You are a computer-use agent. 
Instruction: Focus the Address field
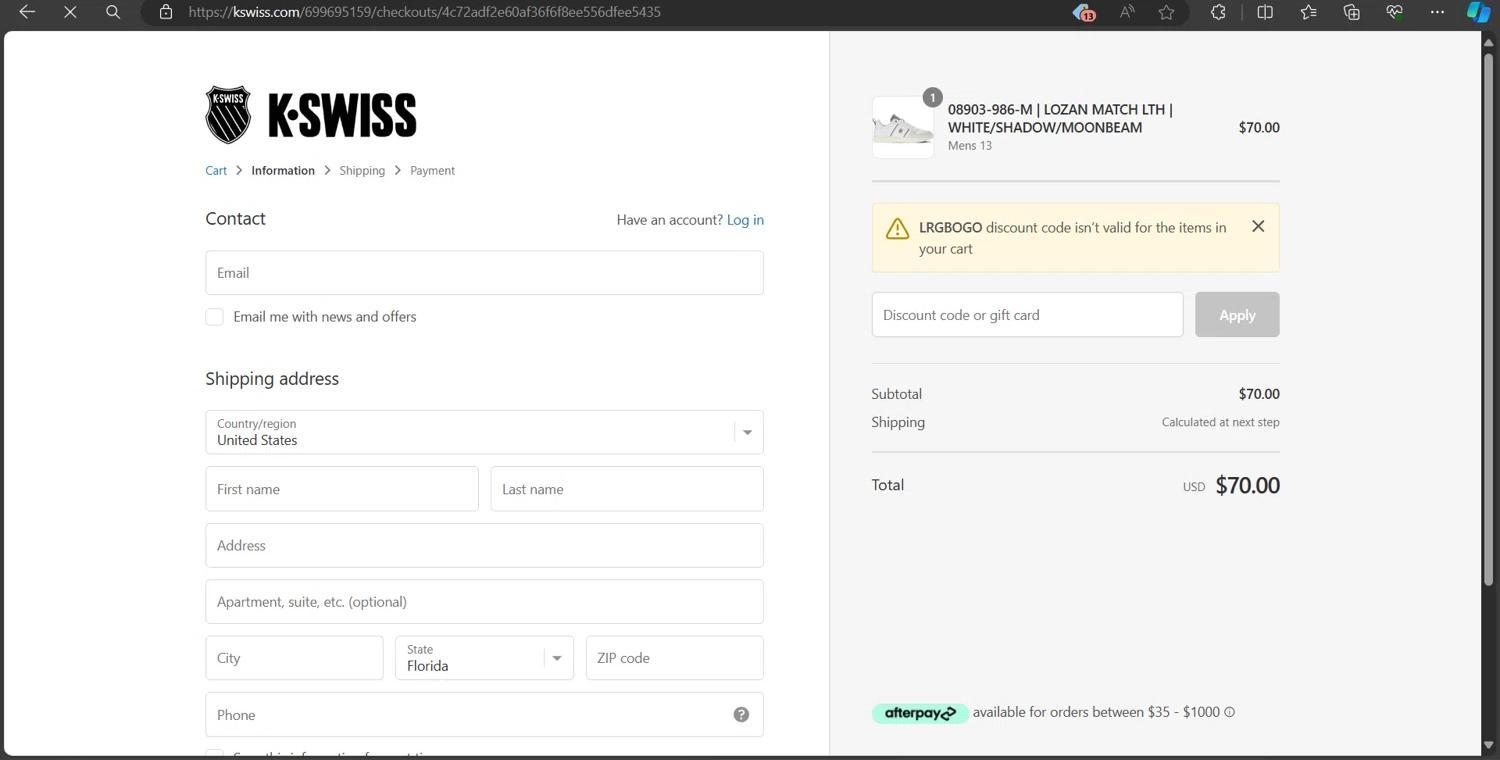(x=484, y=545)
